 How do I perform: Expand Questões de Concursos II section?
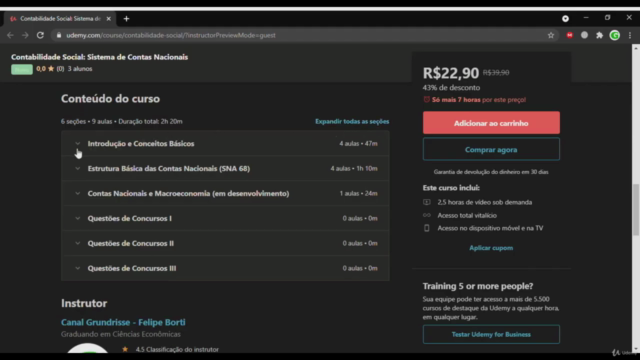coord(225,243)
